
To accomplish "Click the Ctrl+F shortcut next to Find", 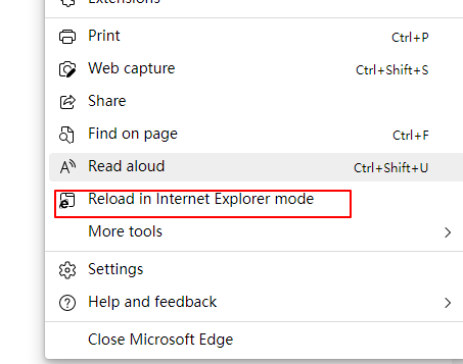I will 410,135.
